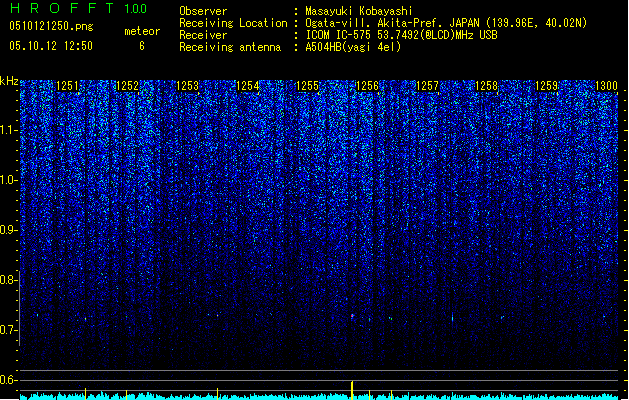Click the 1257 time marker
The image size is (629, 400).
(x=428, y=86)
